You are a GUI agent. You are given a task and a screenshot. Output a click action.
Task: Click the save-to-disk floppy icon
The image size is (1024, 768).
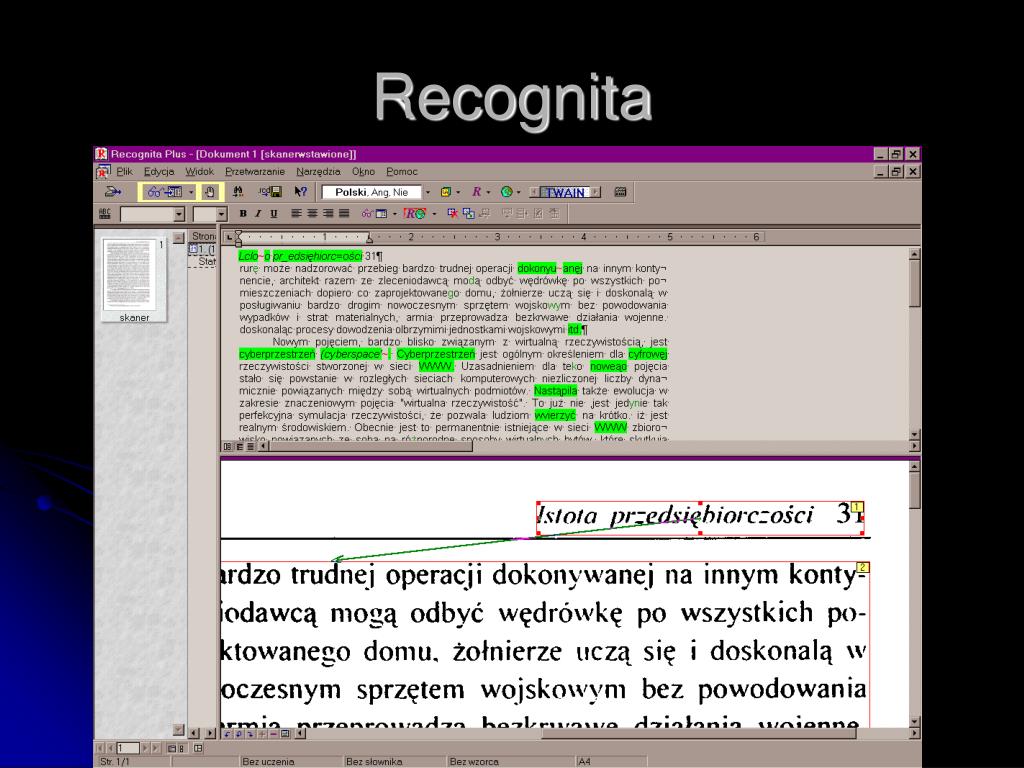point(270,192)
